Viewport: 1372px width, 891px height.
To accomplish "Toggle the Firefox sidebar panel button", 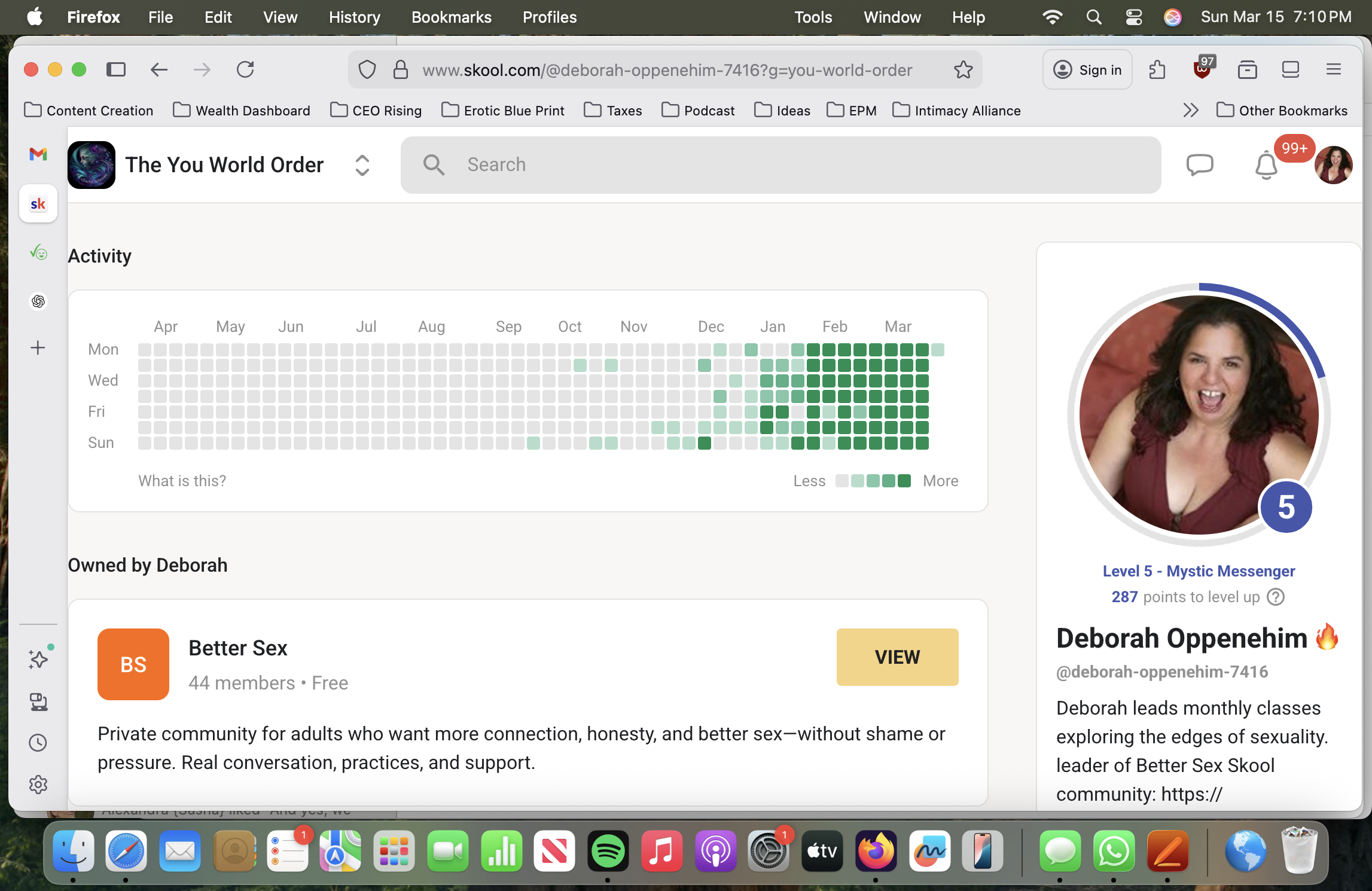I will (116, 70).
